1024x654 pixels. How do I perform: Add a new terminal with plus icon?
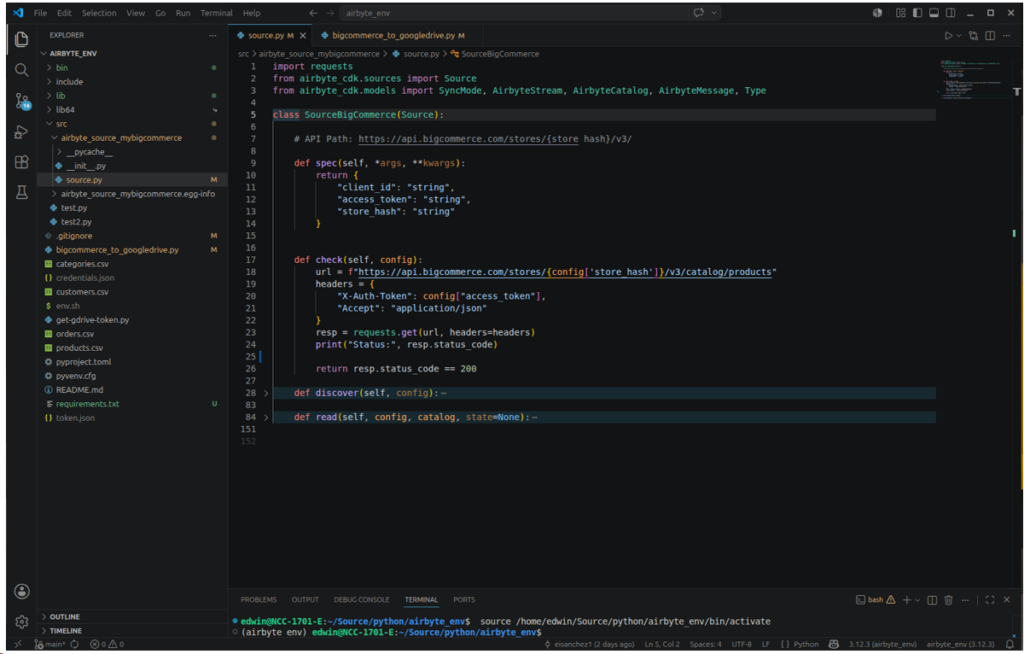click(906, 600)
